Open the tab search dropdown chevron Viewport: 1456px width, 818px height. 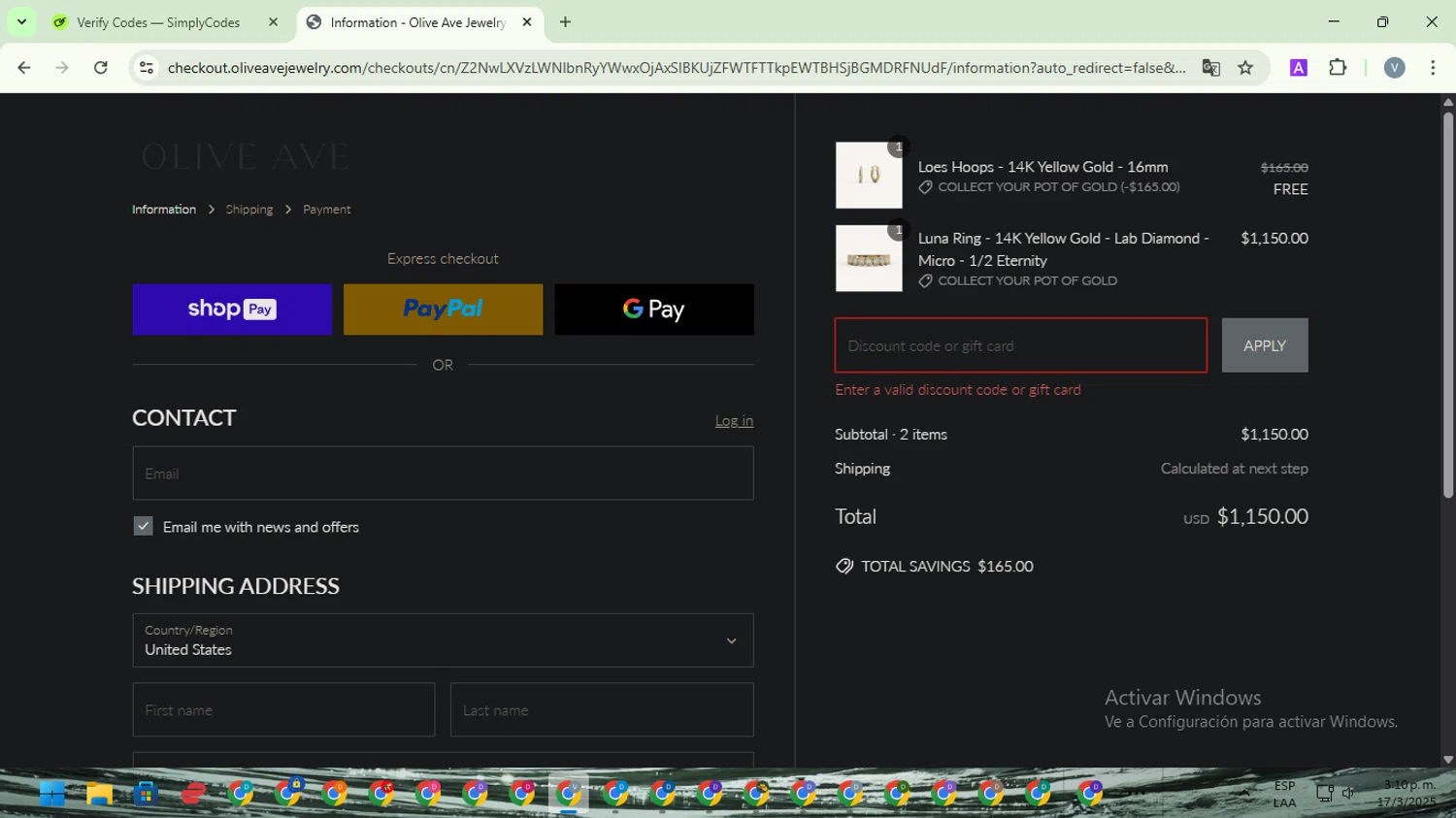click(x=21, y=21)
